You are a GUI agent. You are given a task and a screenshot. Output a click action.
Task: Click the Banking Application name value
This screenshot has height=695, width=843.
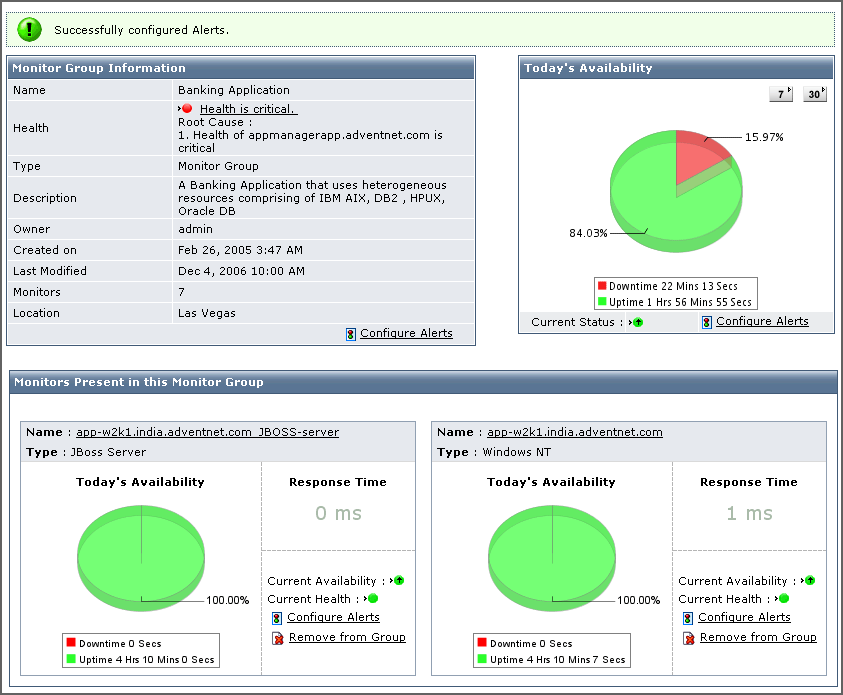pyautogui.click(x=234, y=90)
